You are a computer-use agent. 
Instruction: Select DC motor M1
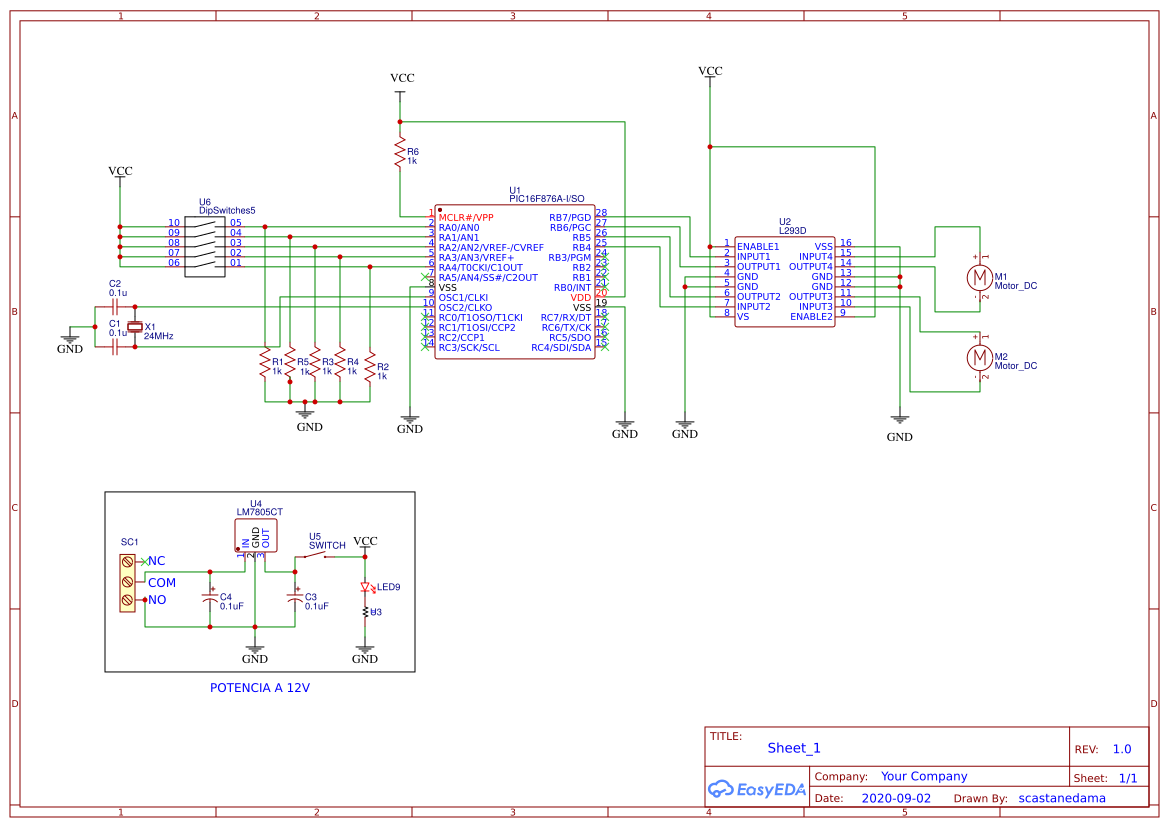[978, 278]
